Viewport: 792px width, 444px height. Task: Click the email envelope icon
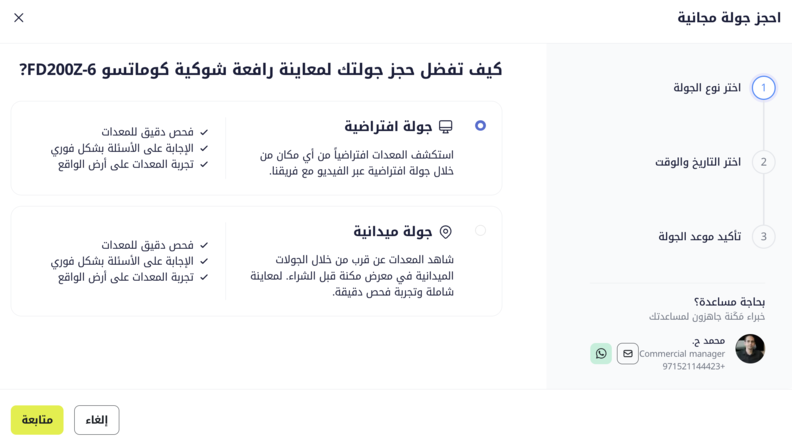[x=627, y=354]
